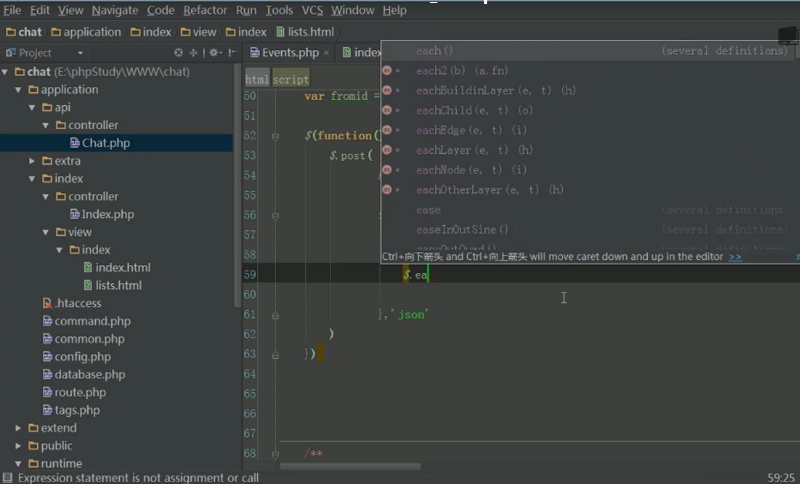Screen dimensions: 800x484
Task: Open the .htaccess file icon
Action: [x=47, y=303]
